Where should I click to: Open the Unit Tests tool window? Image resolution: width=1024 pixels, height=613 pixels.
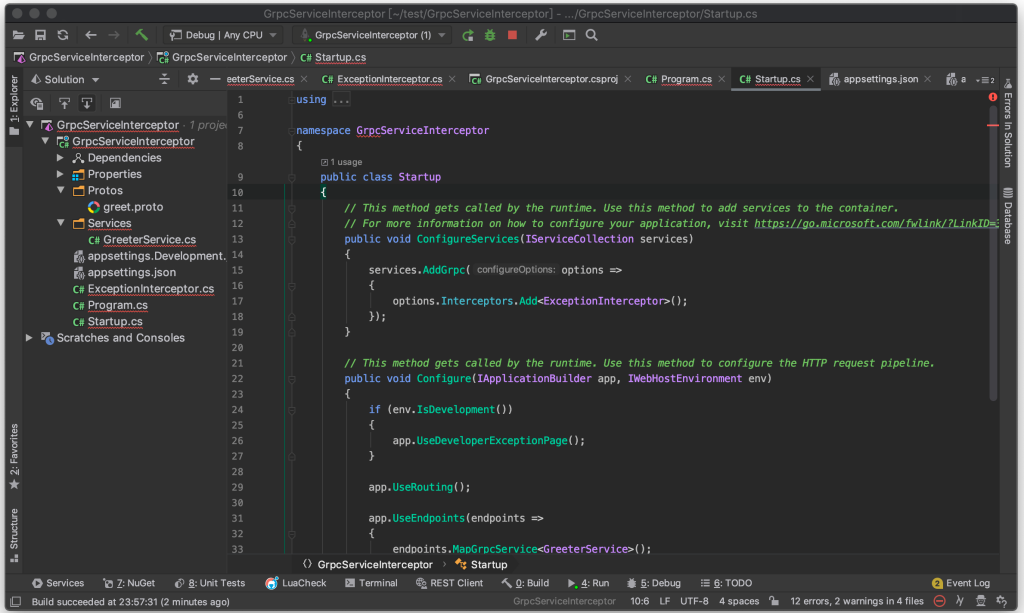[210, 583]
